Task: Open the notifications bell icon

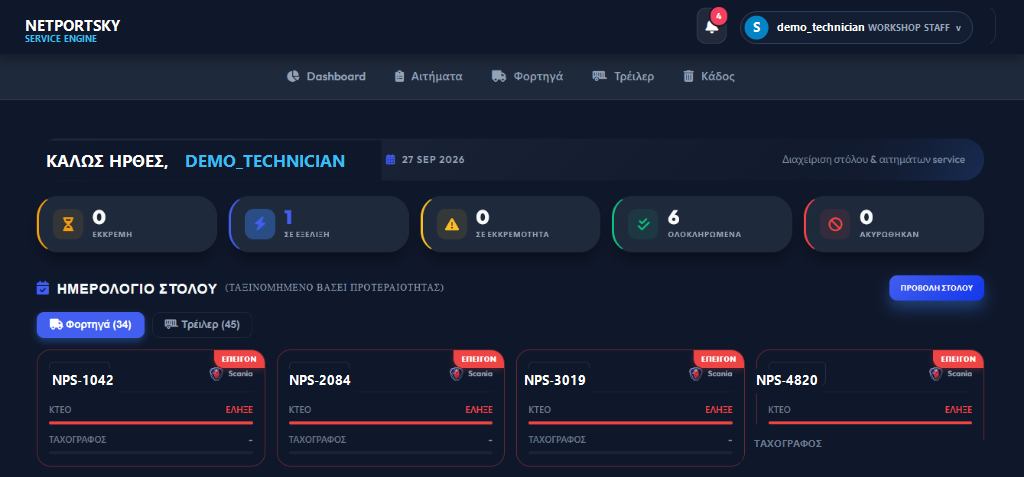Action: [712, 27]
